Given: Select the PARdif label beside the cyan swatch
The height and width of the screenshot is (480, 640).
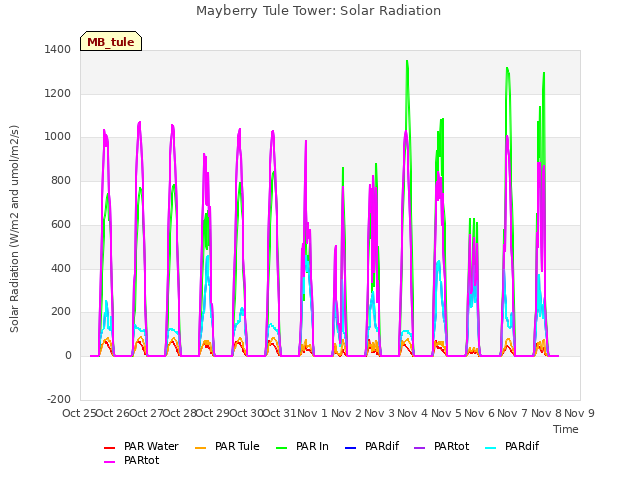Looking at the screenshot, I should (x=522, y=447).
